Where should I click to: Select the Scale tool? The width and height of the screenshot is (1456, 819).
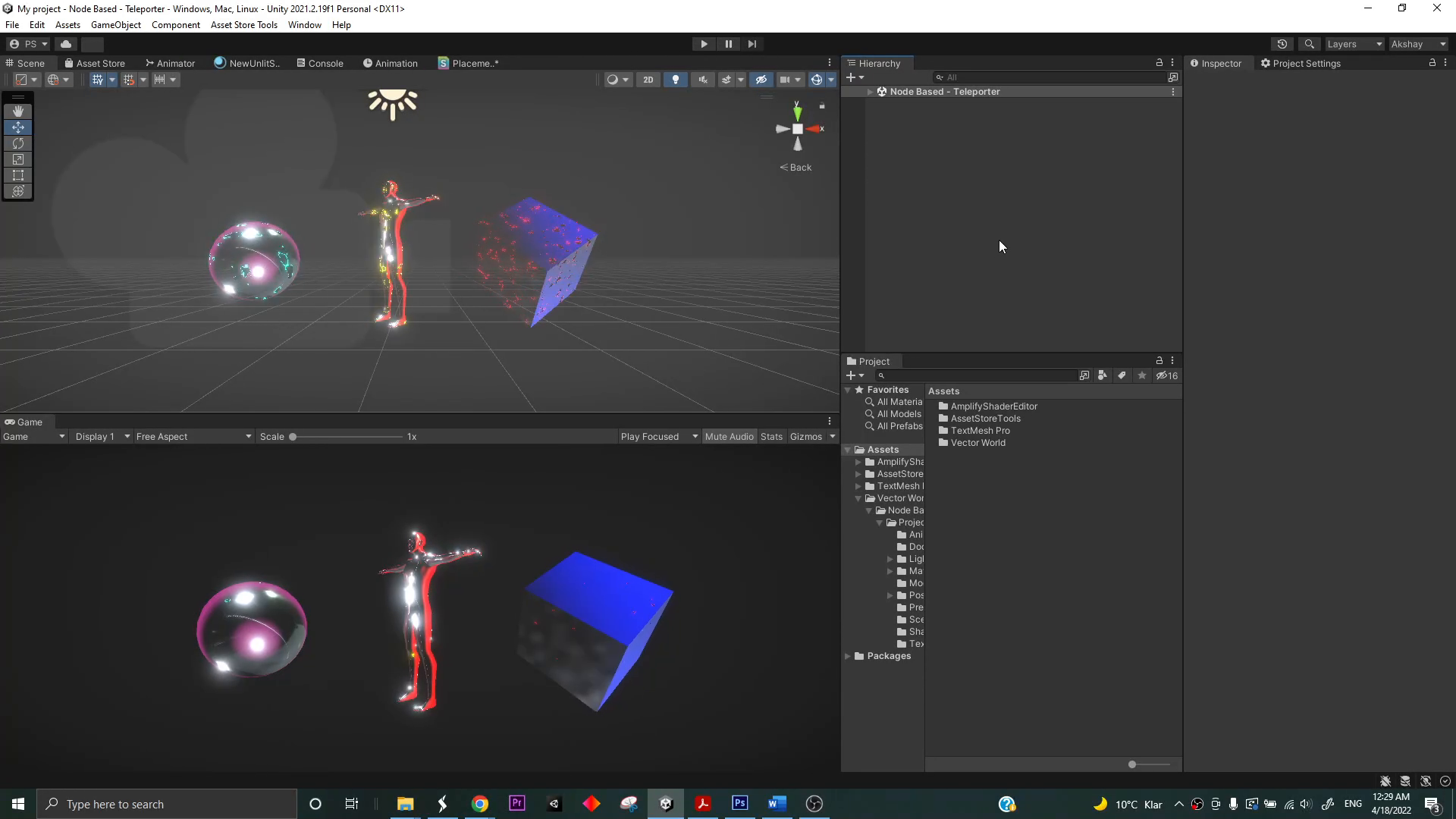(18, 159)
